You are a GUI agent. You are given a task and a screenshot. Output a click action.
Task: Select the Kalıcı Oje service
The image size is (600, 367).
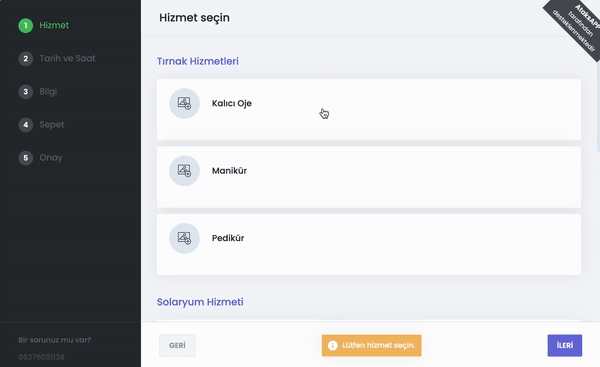(x=369, y=109)
